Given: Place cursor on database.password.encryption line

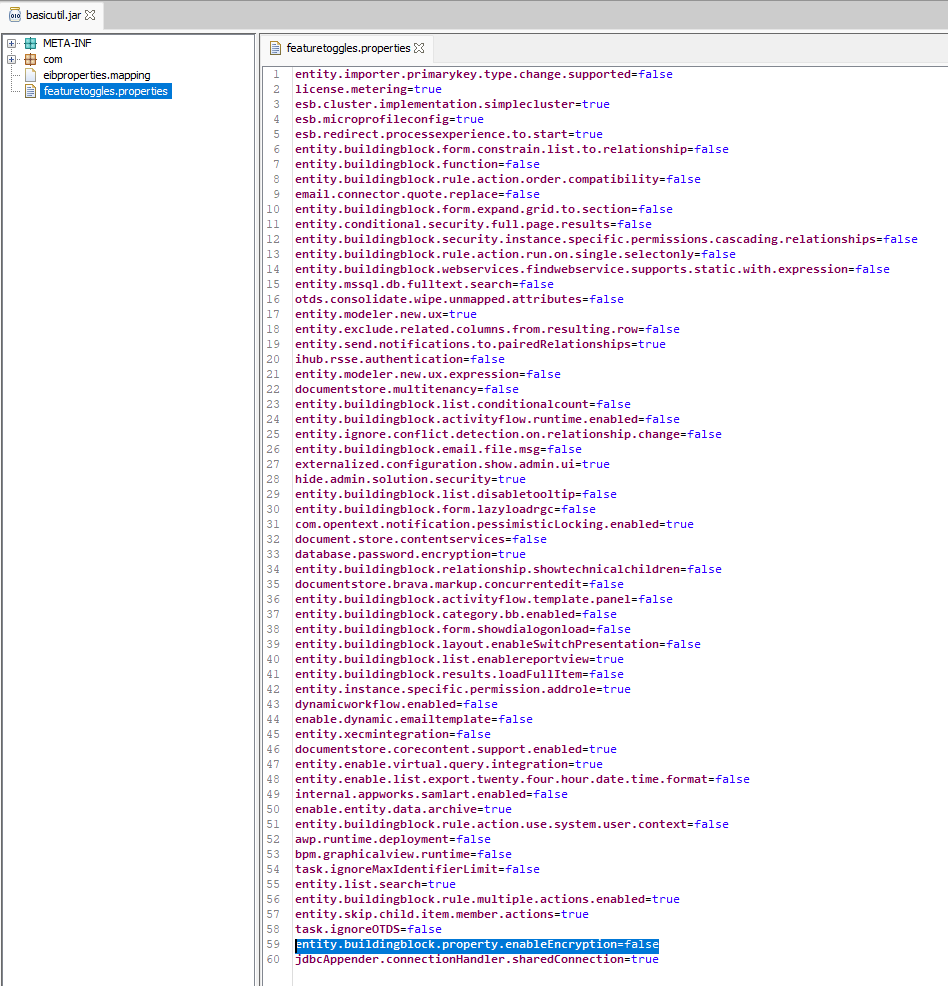Looking at the screenshot, I should click(x=410, y=554).
